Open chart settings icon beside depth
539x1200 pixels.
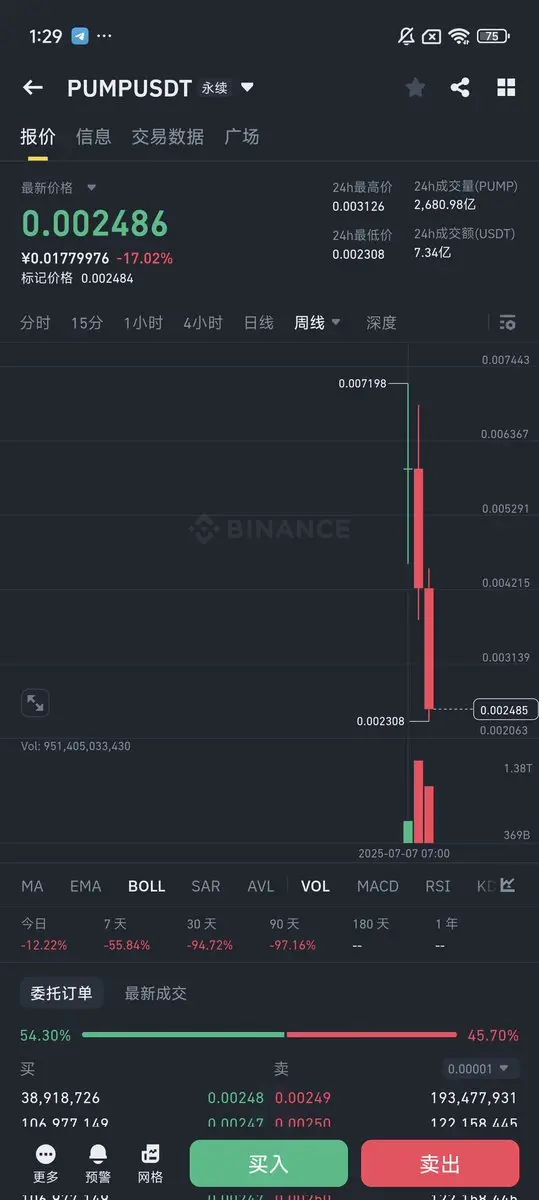click(x=507, y=323)
